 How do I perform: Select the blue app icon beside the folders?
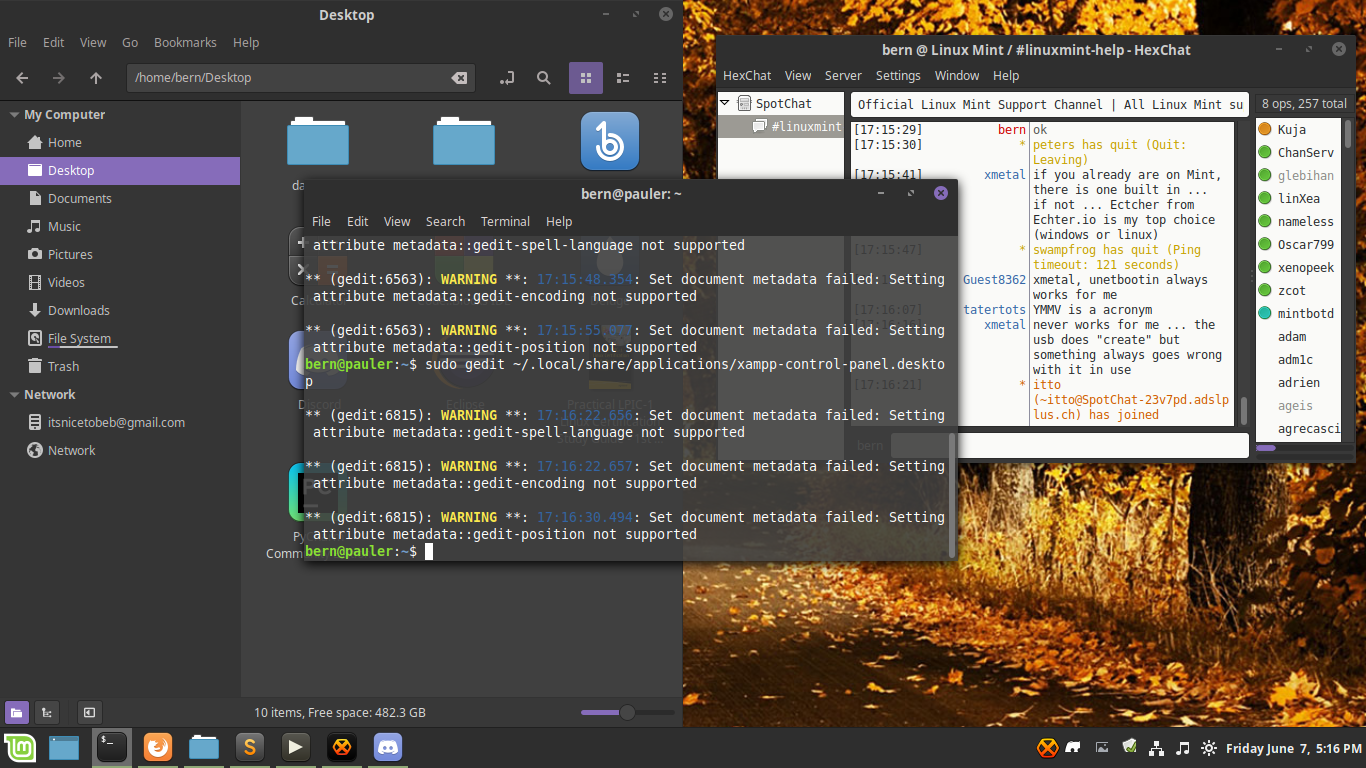610,141
